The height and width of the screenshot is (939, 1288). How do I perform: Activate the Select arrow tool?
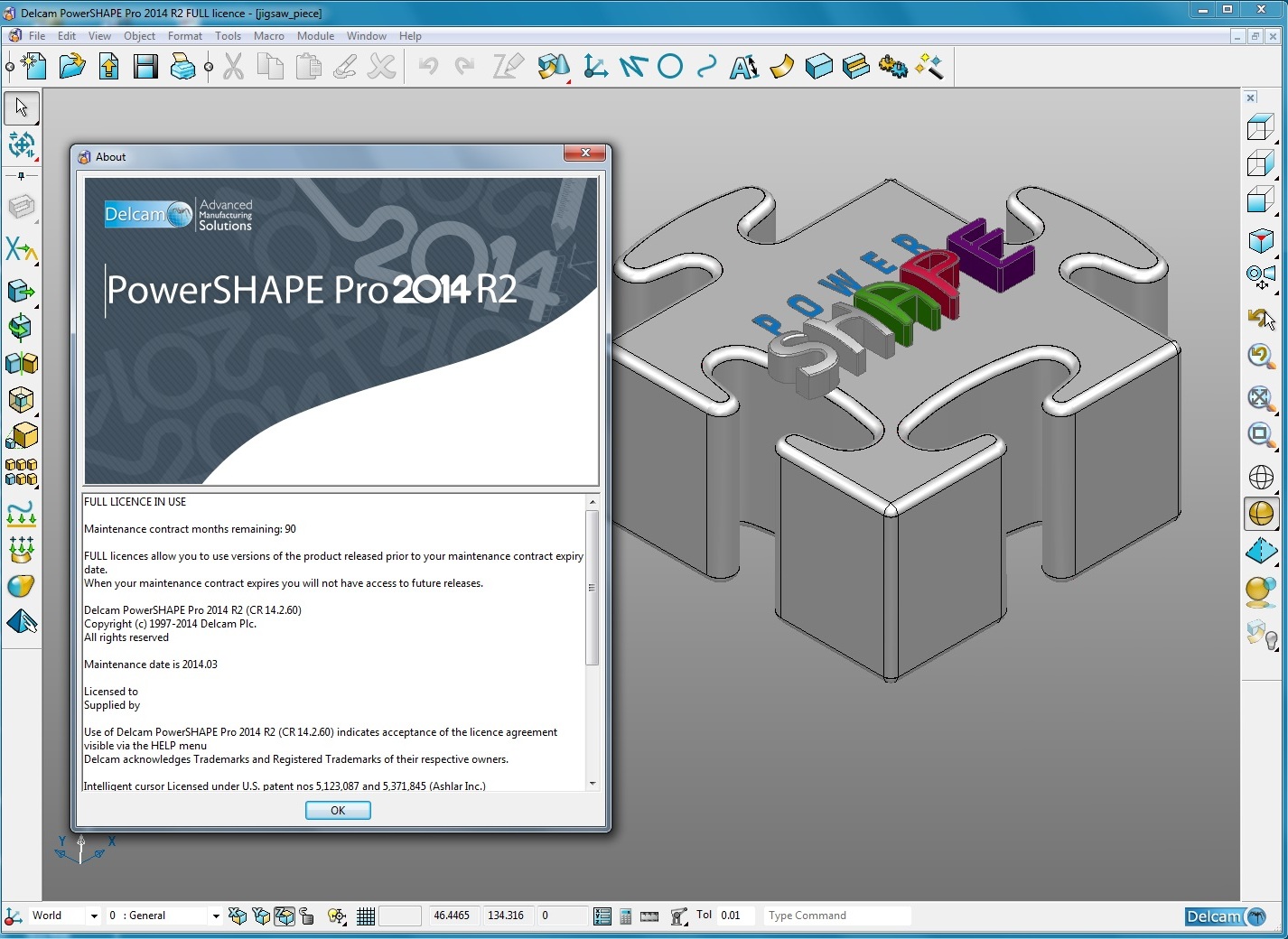point(22,107)
